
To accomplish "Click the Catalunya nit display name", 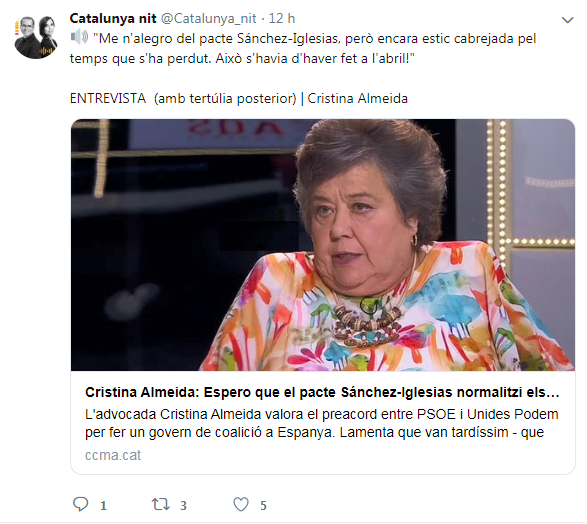I will coord(113,18).
